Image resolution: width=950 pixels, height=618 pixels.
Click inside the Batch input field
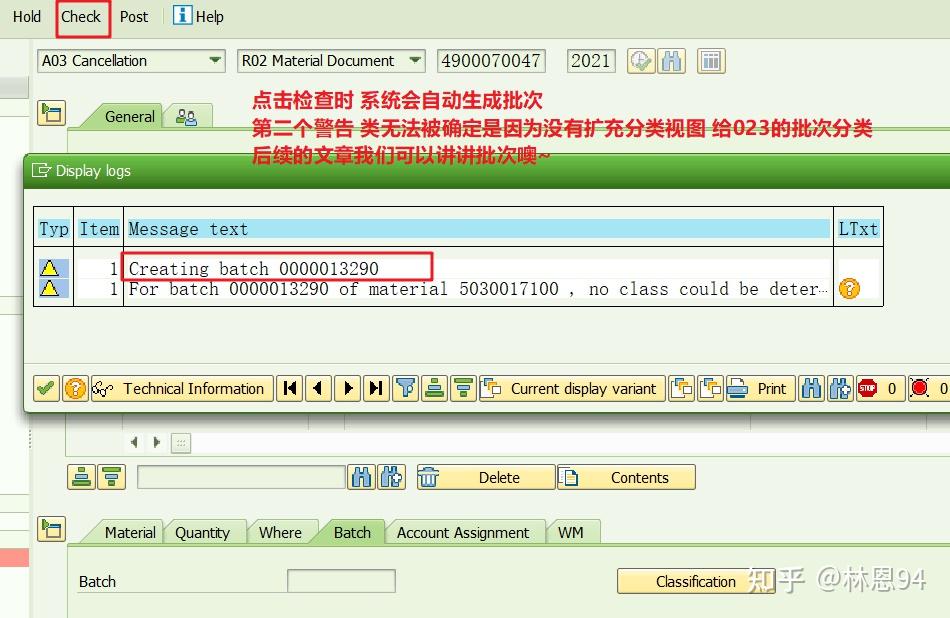[340, 581]
